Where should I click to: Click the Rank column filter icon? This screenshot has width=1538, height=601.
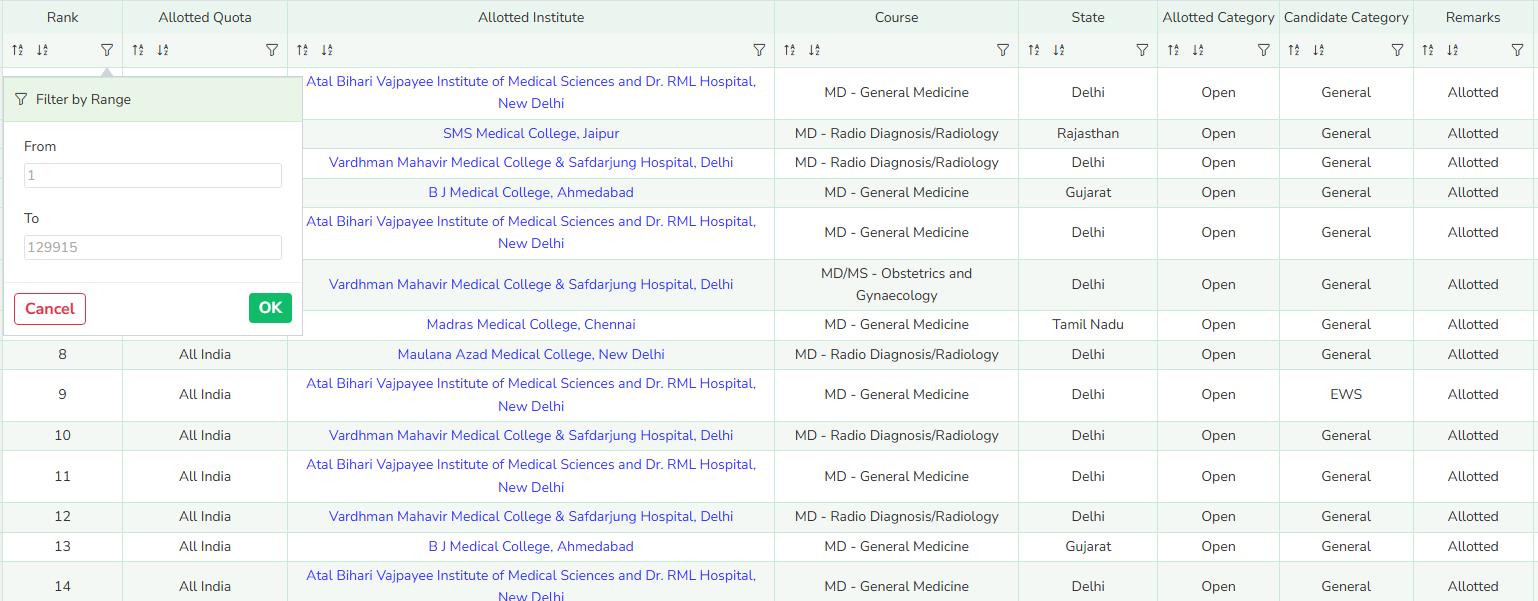tap(107, 50)
